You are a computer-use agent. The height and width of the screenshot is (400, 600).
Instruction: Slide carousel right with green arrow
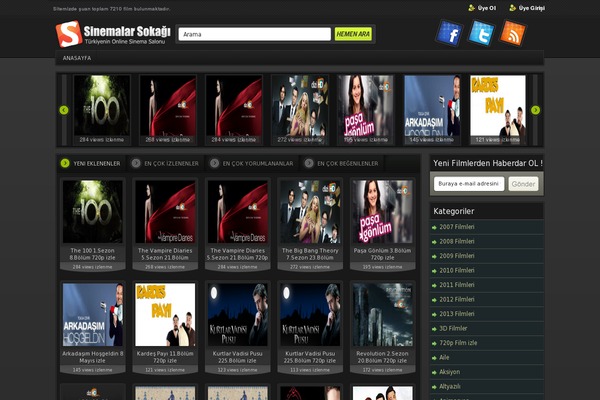coord(535,110)
